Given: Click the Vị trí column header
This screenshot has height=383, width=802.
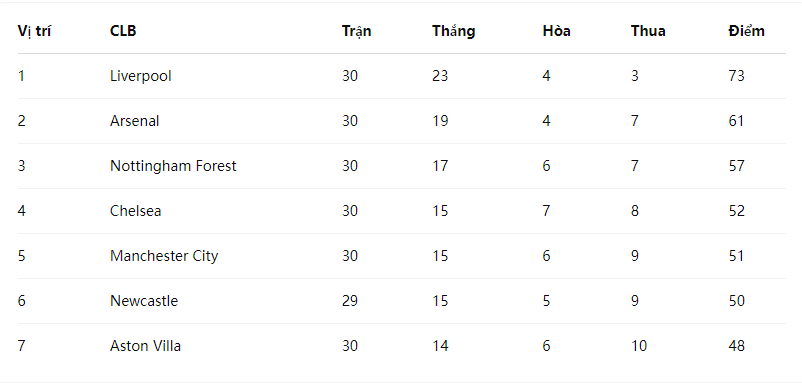Looking at the screenshot, I should point(34,31).
